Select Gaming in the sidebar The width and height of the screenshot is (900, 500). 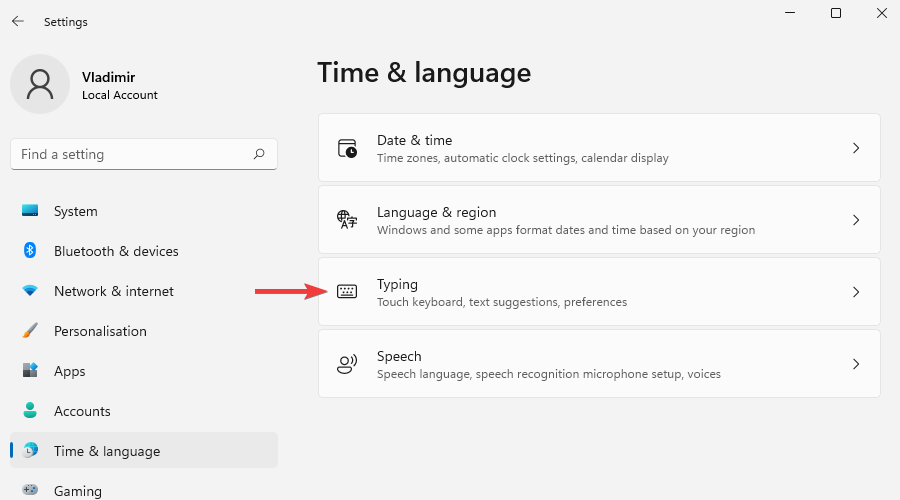(x=77, y=491)
